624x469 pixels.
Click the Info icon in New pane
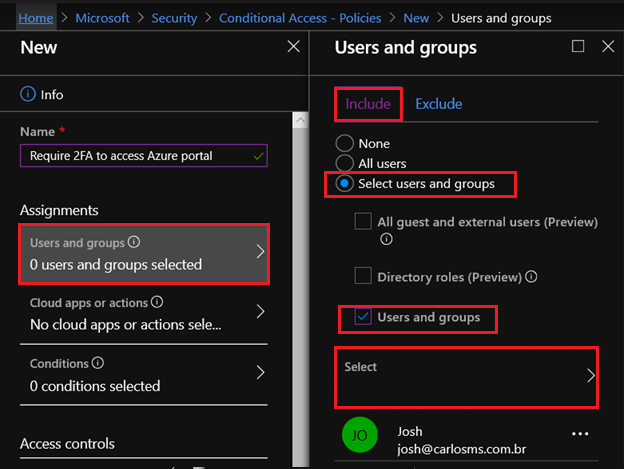coord(27,94)
